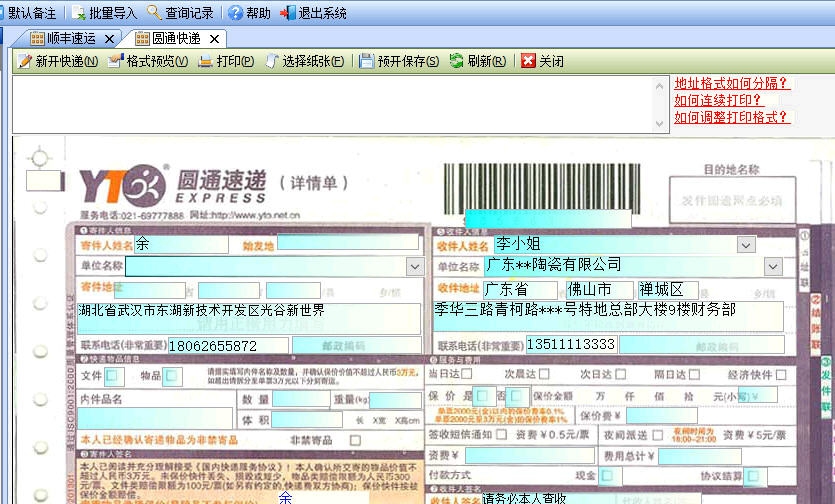Viewport: 835px width, 504px height.
Task: Close the 顺丰速运 tab
Action: coord(109,39)
